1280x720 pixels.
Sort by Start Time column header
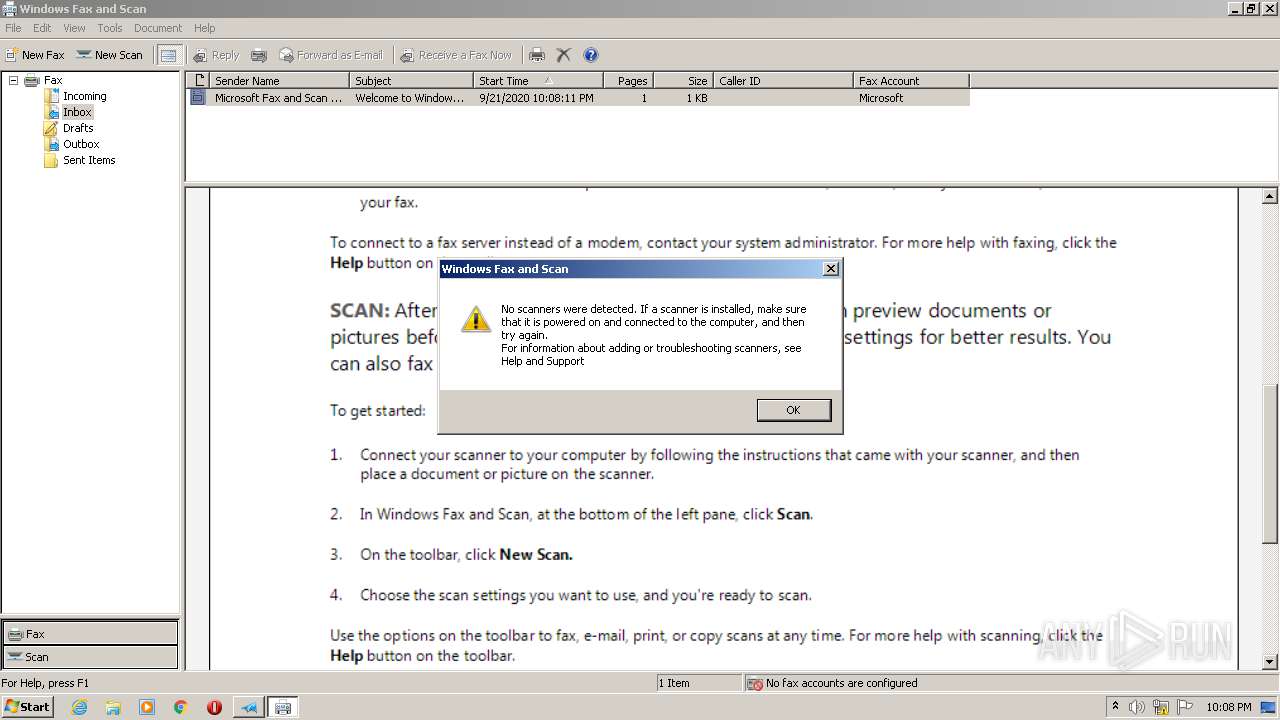coord(538,81)
